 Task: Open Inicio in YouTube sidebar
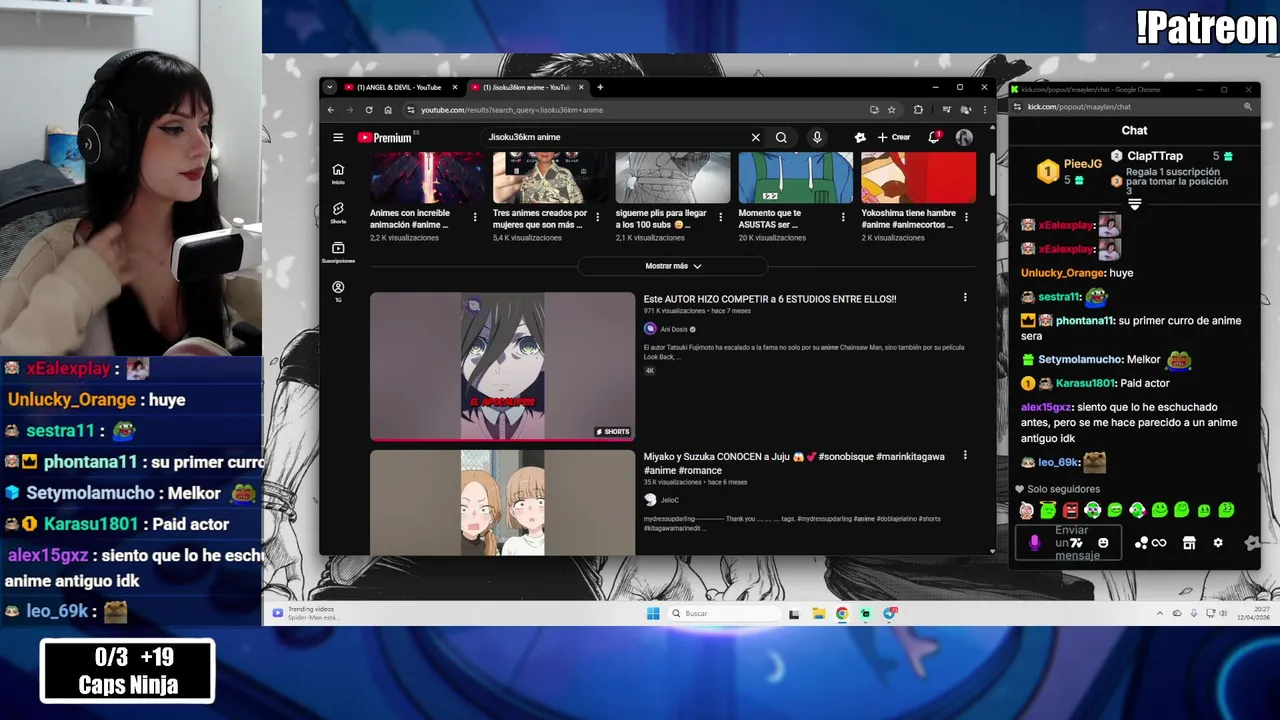338,173
